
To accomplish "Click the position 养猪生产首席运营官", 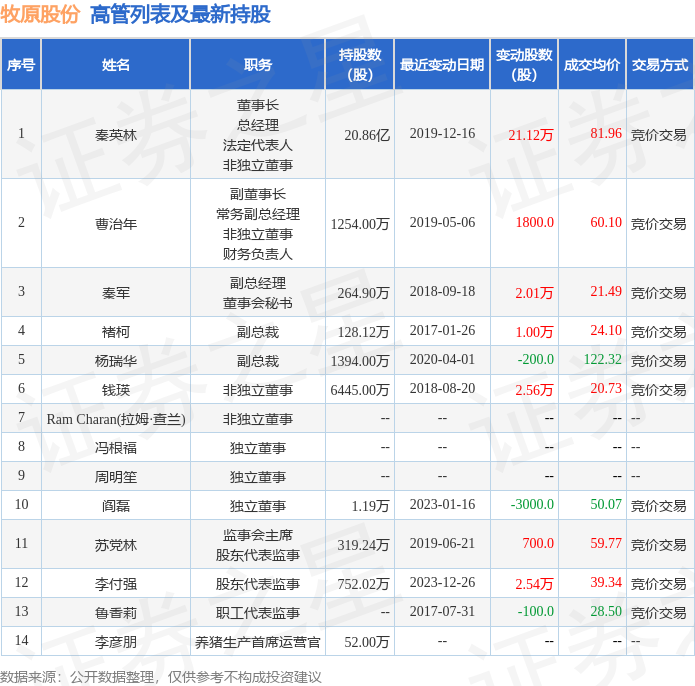I will (258, 642).
